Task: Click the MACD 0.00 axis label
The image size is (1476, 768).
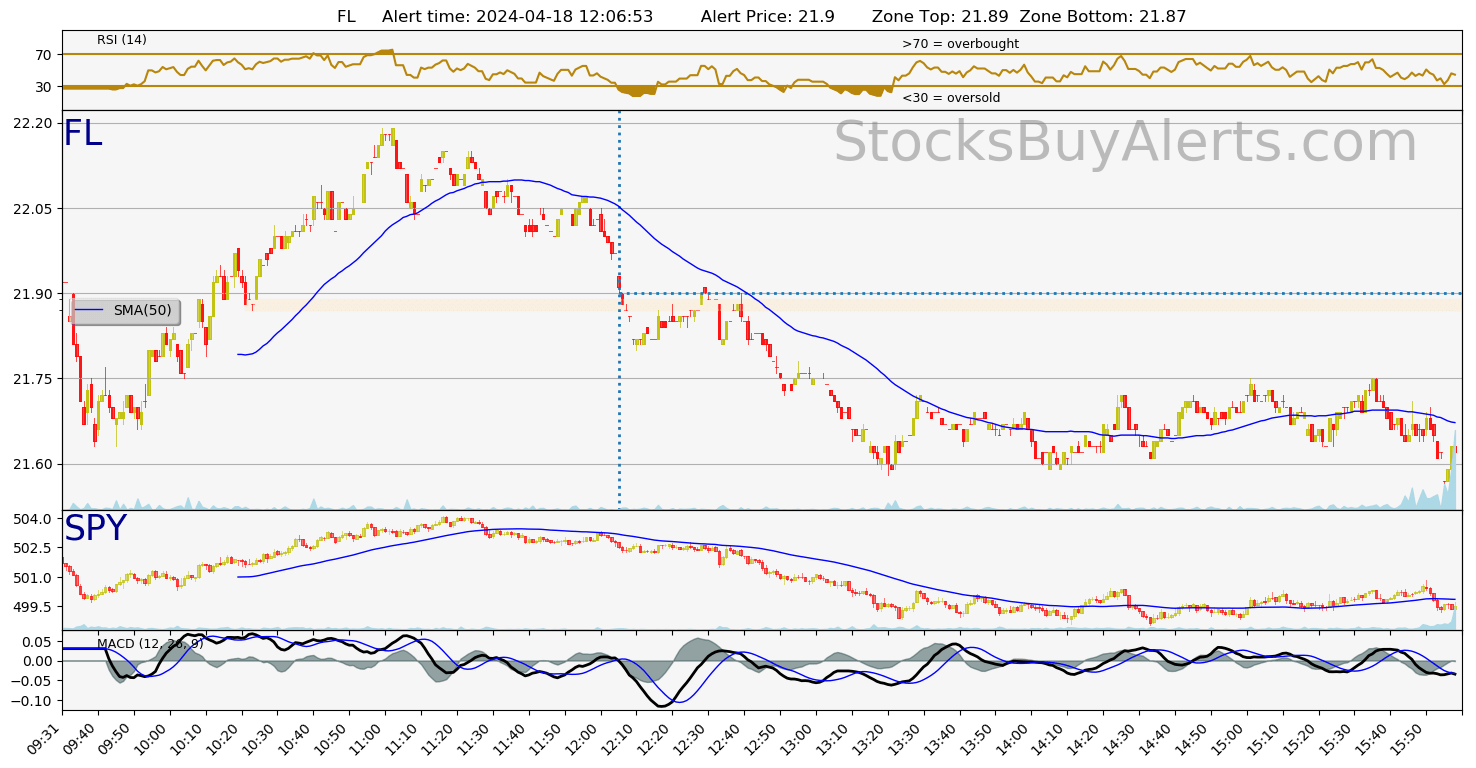Action: 38,661
